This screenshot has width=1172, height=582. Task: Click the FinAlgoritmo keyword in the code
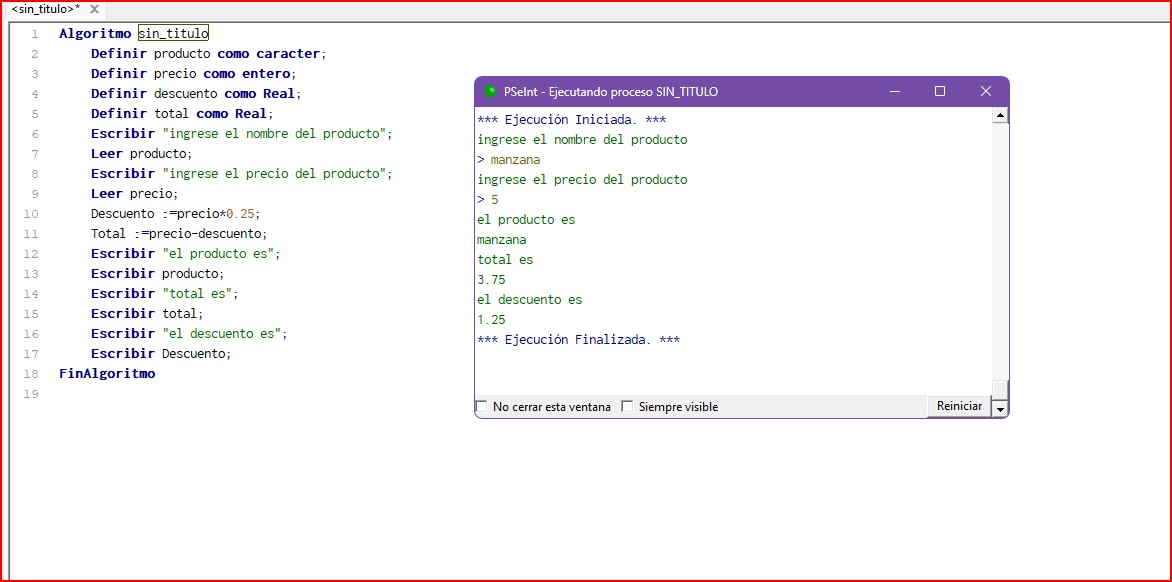107,374
